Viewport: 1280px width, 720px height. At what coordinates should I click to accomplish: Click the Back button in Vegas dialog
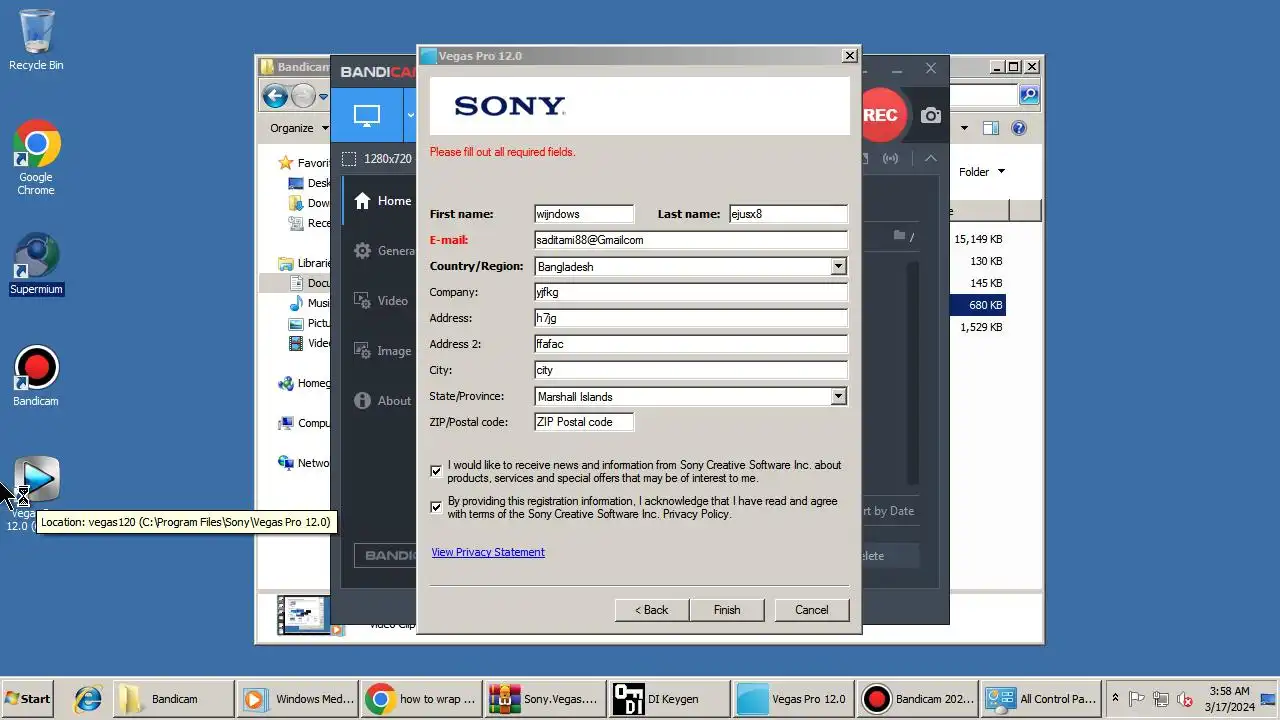(651, 610)
